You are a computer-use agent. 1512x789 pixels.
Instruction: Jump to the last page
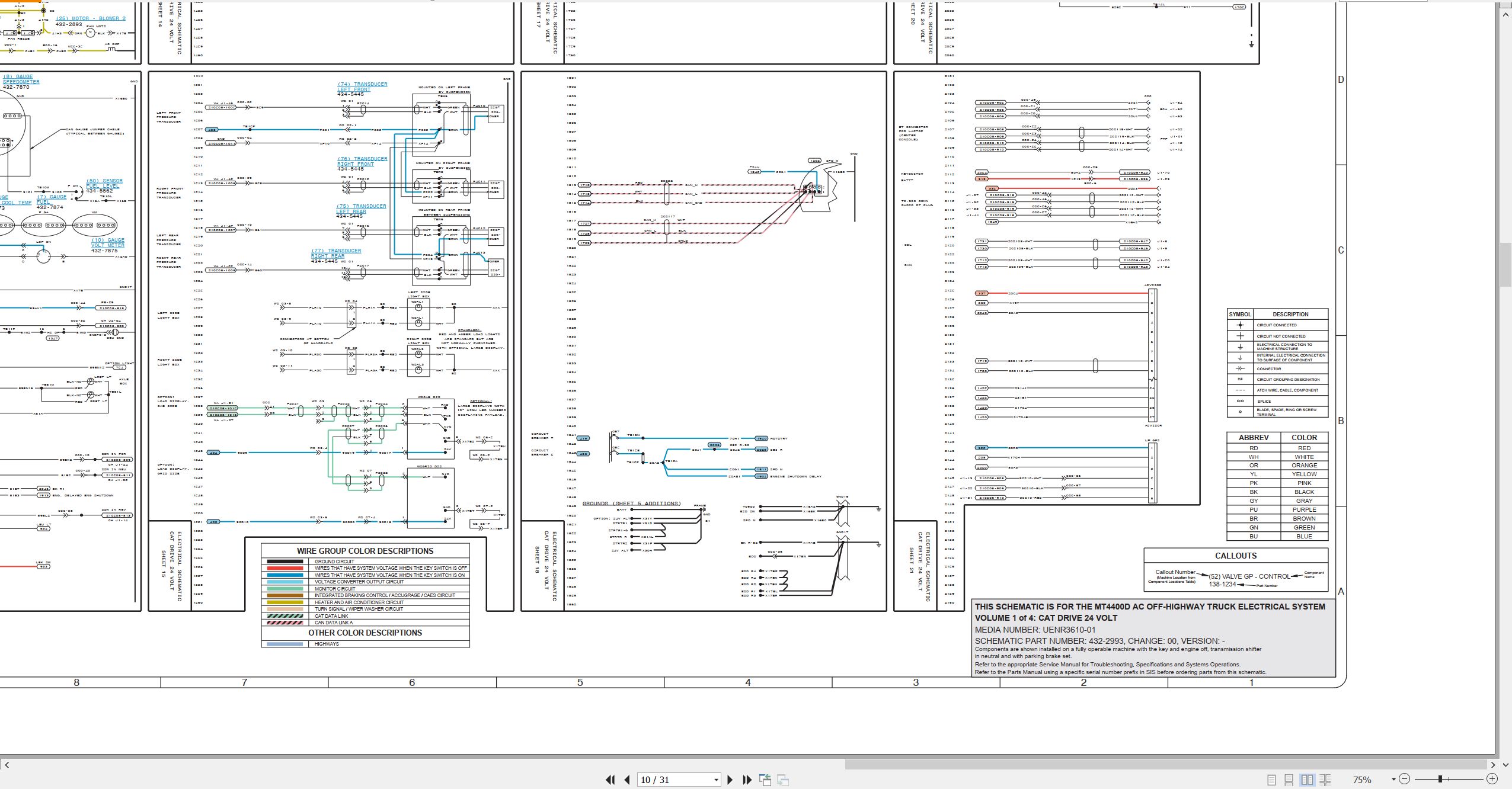[747, 780]
